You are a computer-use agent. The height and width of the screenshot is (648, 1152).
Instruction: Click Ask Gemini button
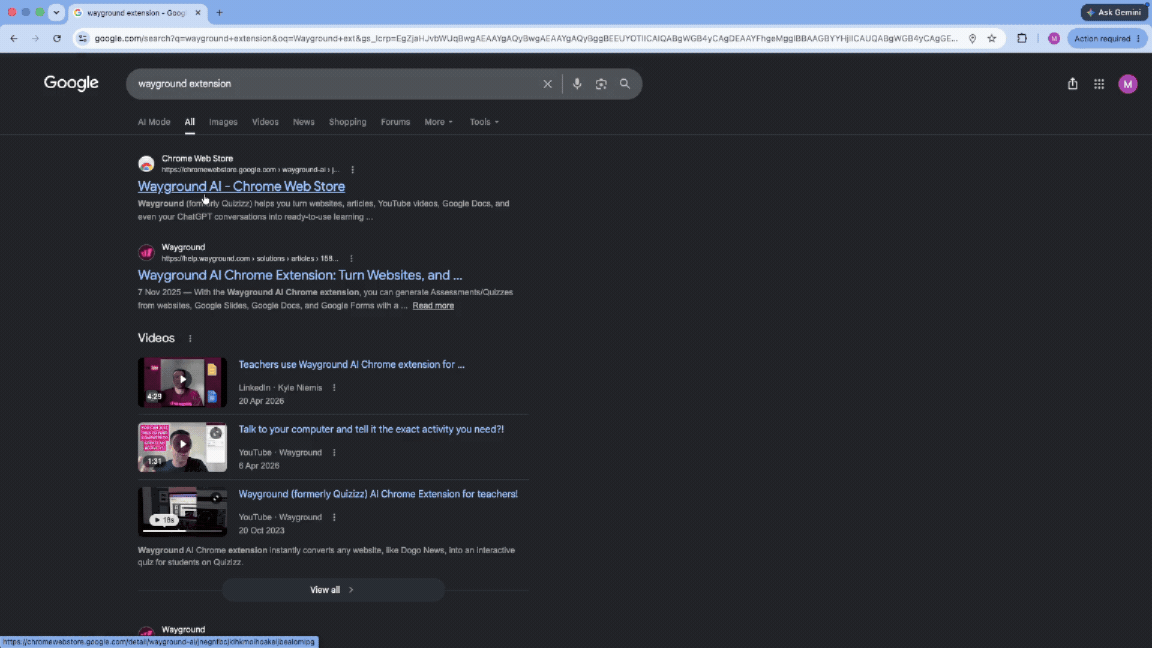pos(1115,12)
